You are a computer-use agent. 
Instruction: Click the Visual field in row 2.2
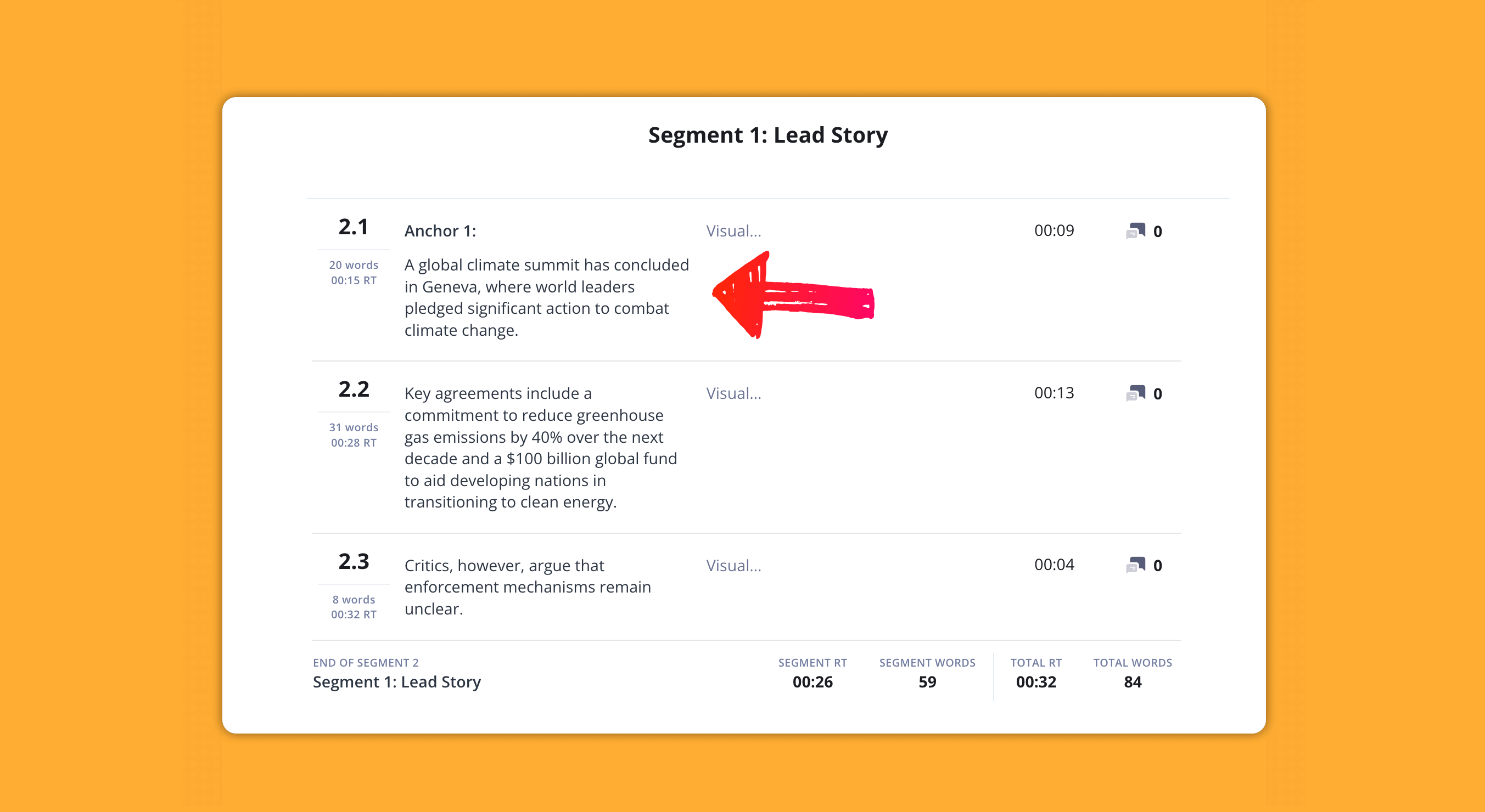[733, 393]
